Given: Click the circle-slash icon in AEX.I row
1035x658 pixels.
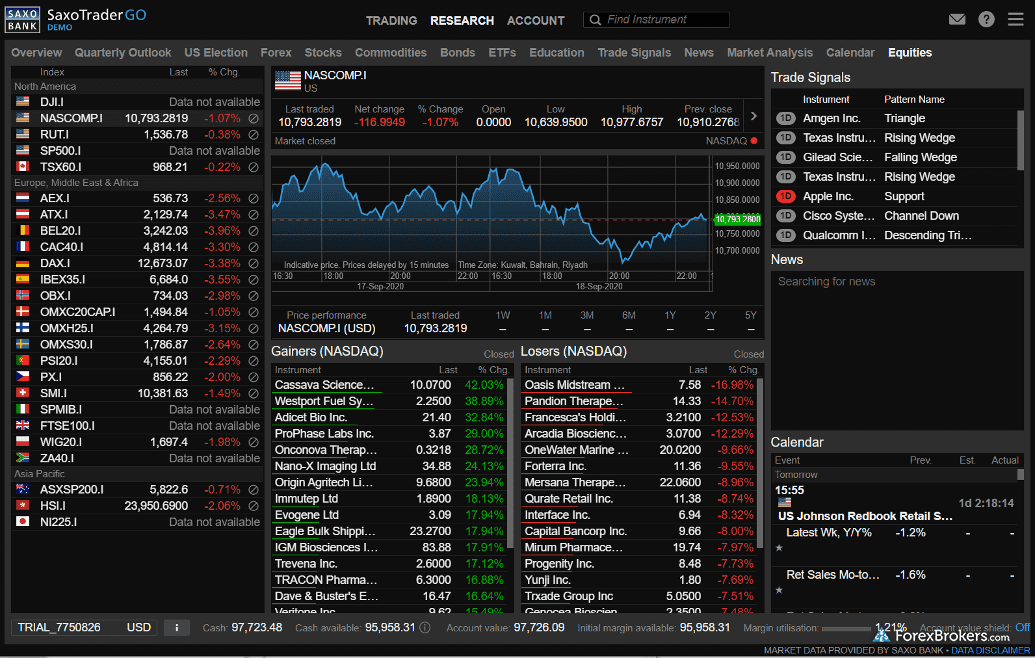Looking at the screenshot, I should pos(253,198).
